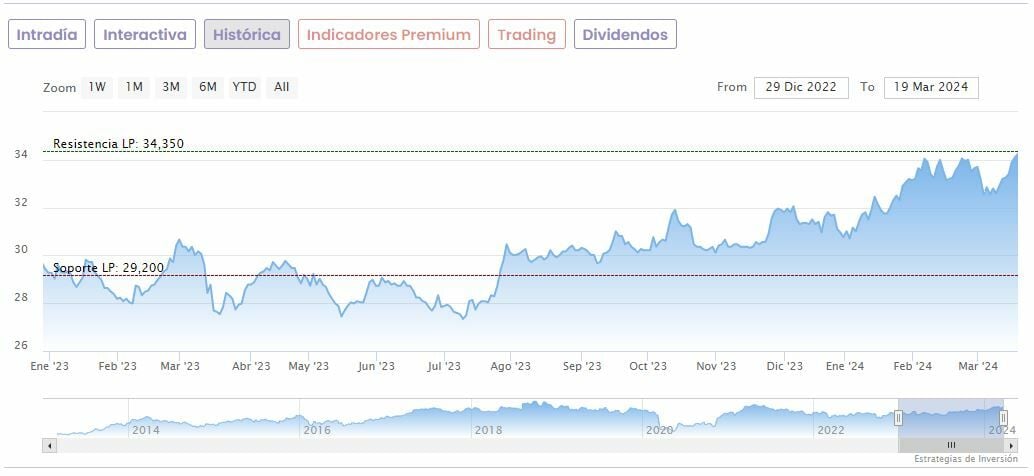This screenshot has width=1034, height=476.
Task: Switch to the Interactiva tab
Action: [145, 35]
